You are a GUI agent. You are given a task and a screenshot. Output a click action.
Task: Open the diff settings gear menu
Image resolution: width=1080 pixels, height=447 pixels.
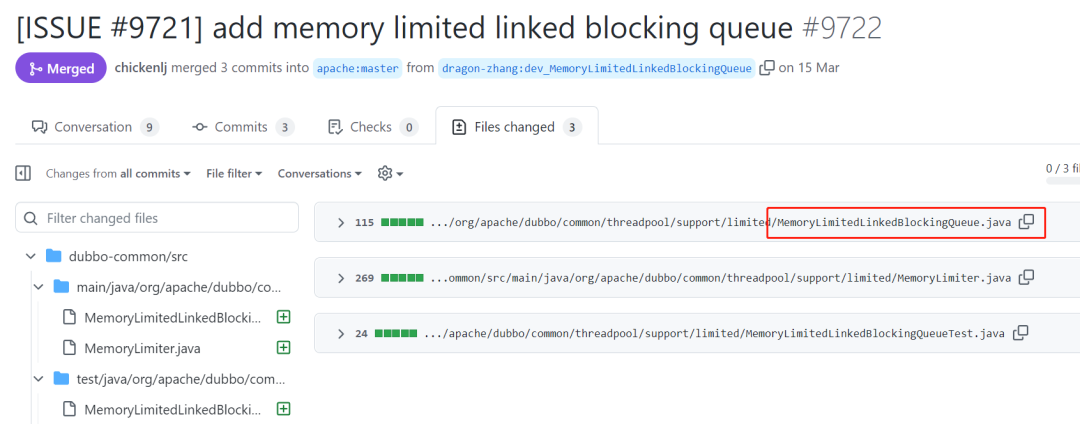[x=390, y=174]
